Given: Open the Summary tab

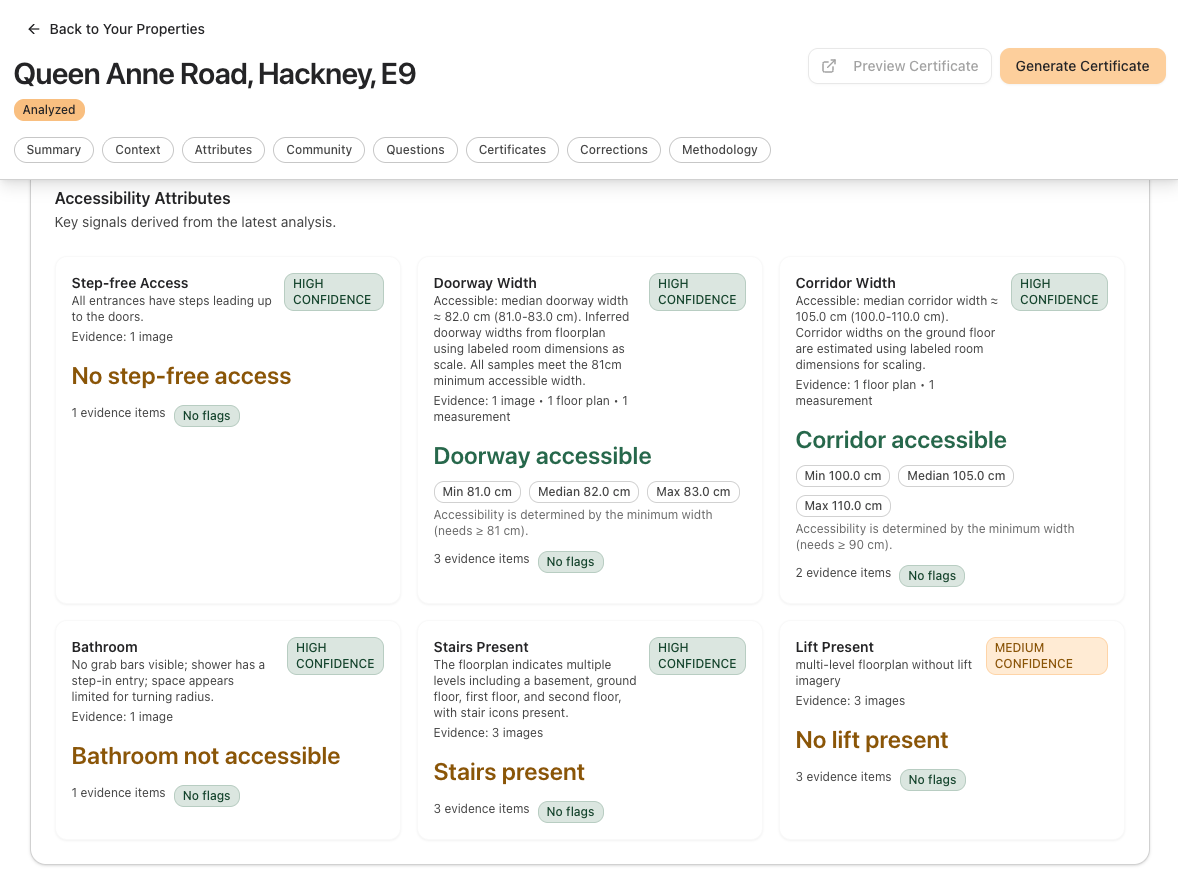Looking at the screenshot, I should pyautogui.click(x=53, y=149).
